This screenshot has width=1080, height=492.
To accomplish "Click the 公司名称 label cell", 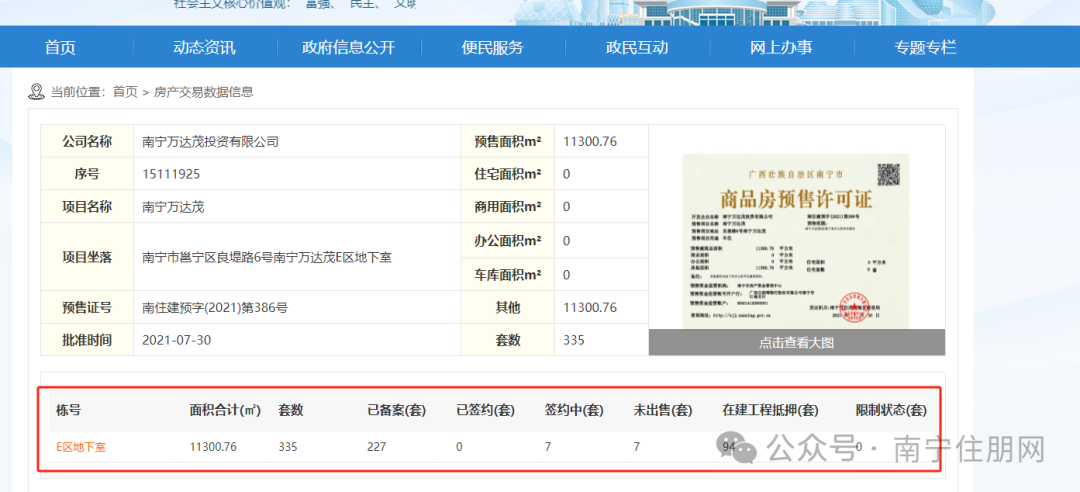I will [87, 142].
